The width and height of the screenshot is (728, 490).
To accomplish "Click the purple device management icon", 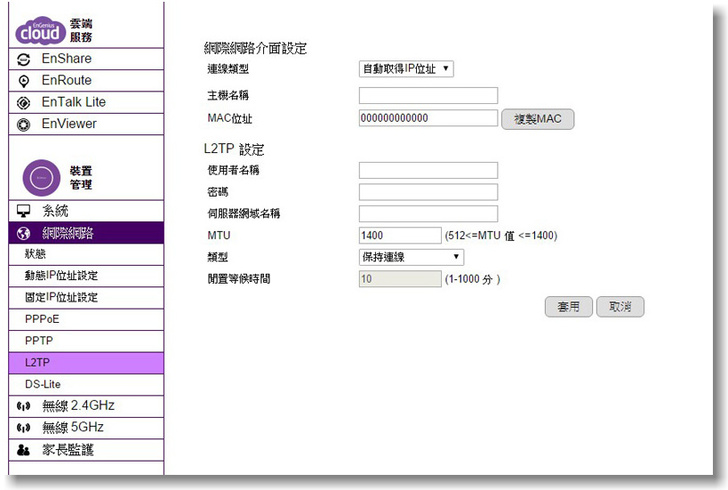I will coord(40,177).
